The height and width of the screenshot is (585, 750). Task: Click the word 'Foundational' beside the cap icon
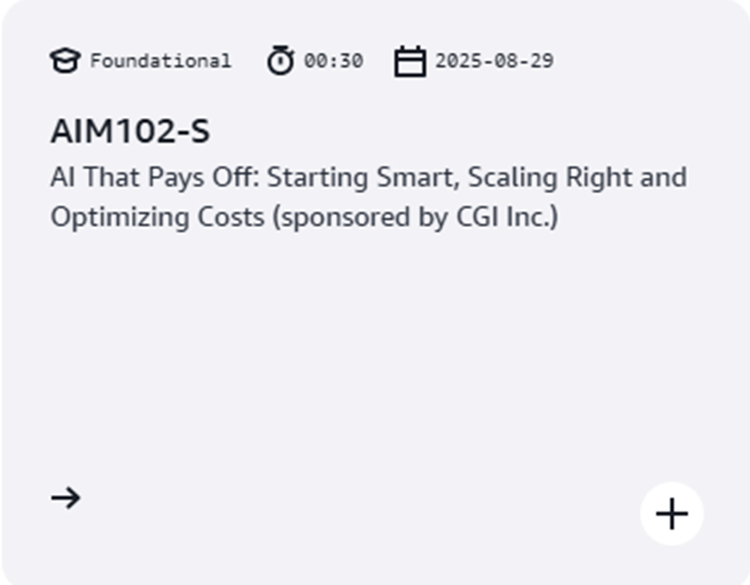point(160,61)
